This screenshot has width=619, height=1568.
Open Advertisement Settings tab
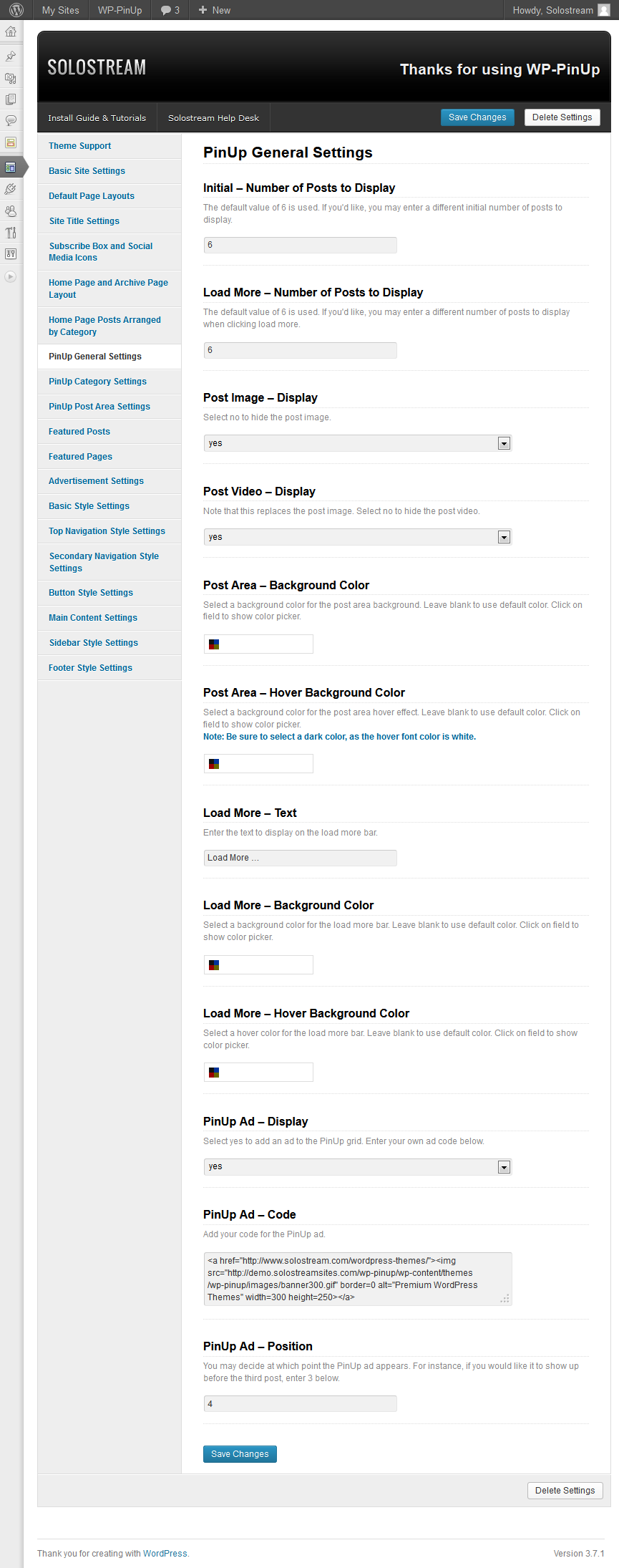[109, 481]
